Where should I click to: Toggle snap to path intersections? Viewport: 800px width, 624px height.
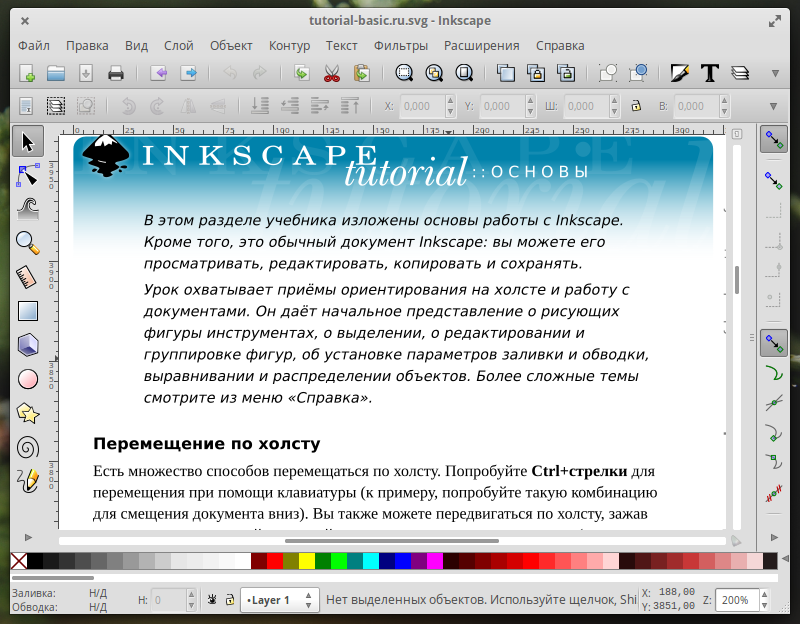click(x=774, y=403)
